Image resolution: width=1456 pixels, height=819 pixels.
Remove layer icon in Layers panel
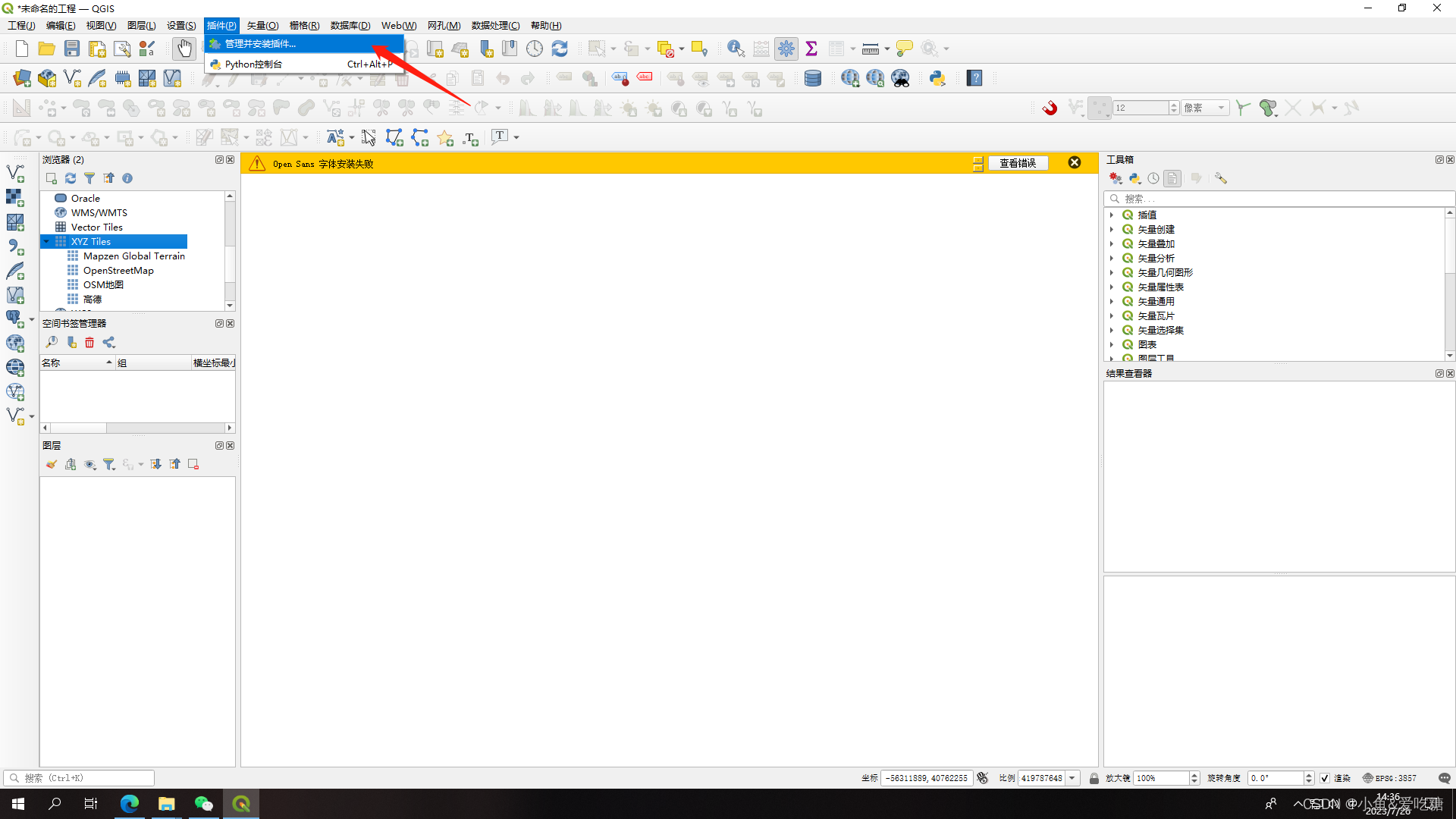click(x=193, y=464)
